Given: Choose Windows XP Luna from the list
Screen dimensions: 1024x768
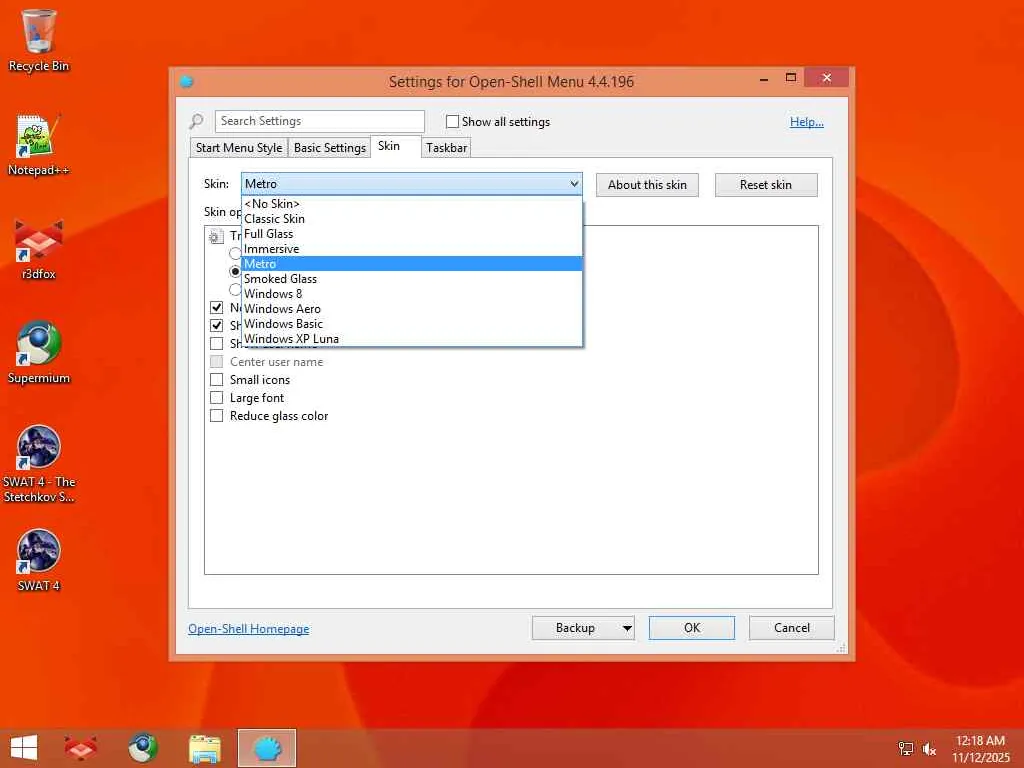Looking at the screenshot, I should pyautogui.click(x=411, y=339).
